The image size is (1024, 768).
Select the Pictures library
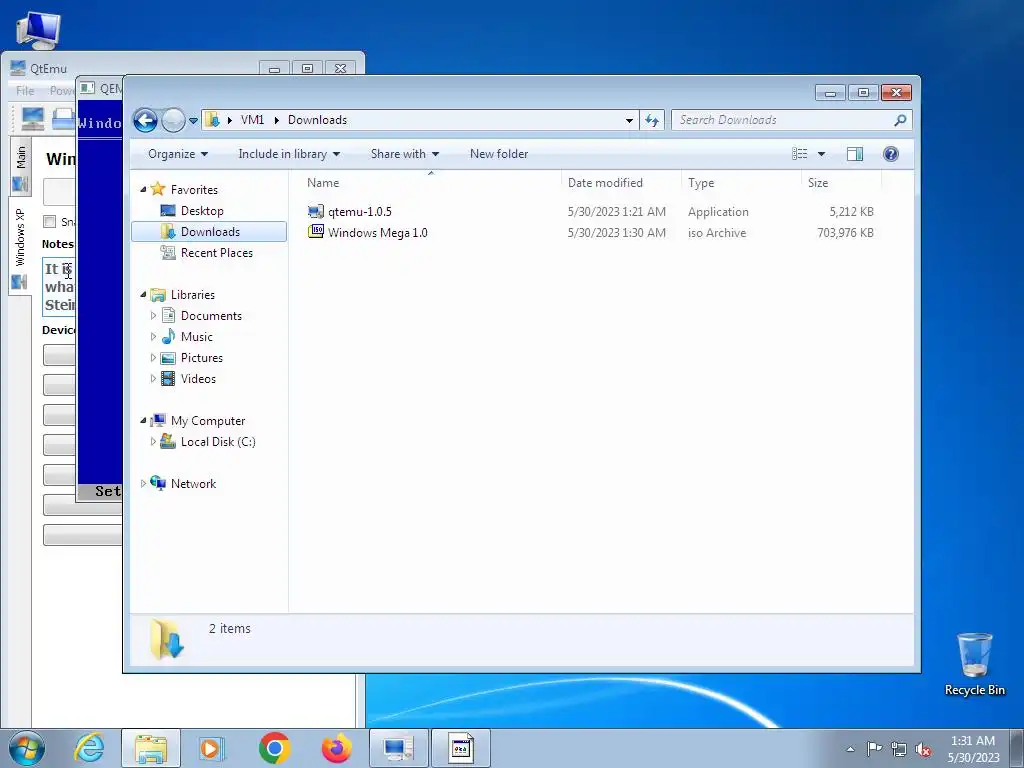202,358
